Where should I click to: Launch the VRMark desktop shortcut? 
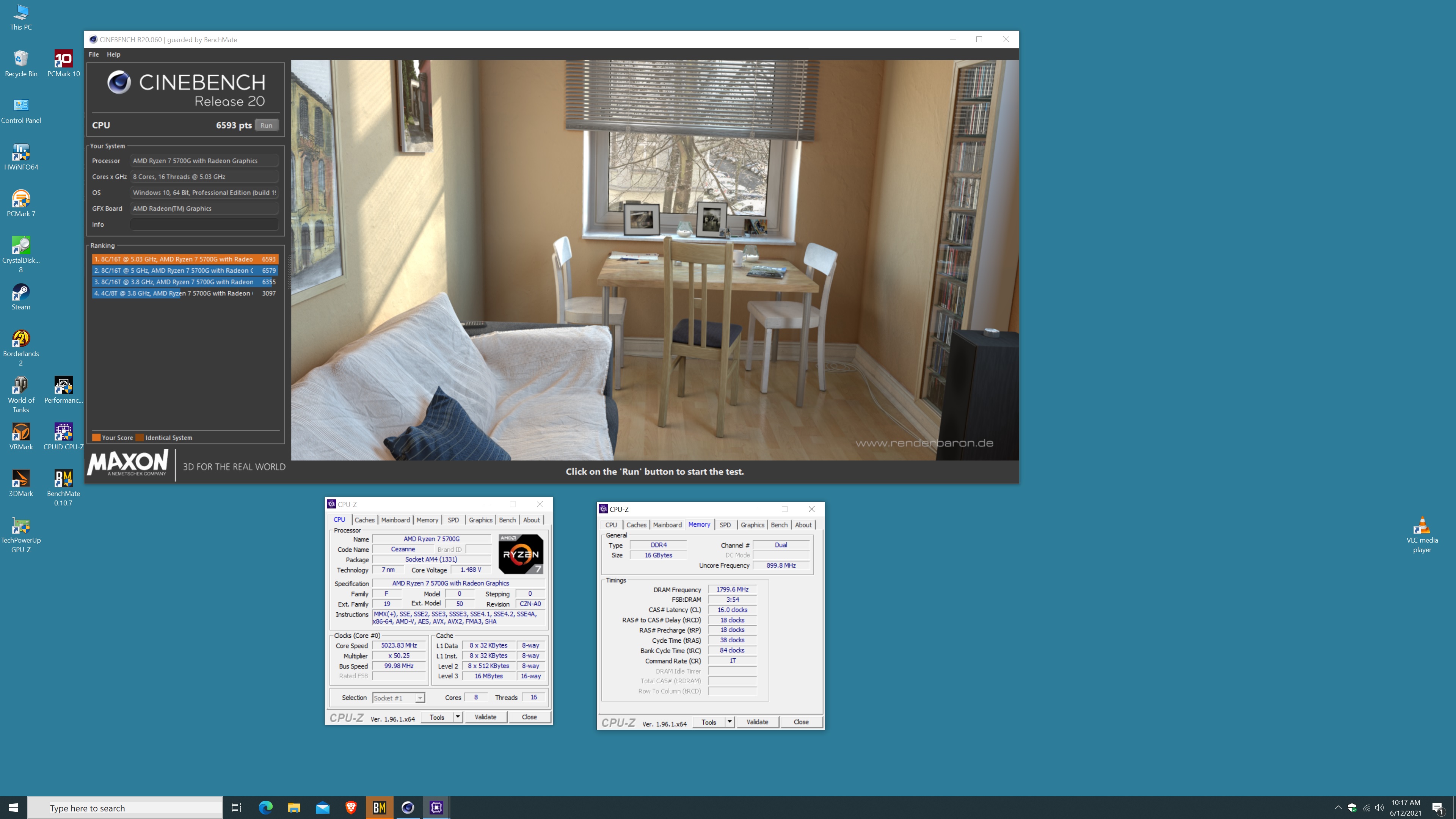21,437
